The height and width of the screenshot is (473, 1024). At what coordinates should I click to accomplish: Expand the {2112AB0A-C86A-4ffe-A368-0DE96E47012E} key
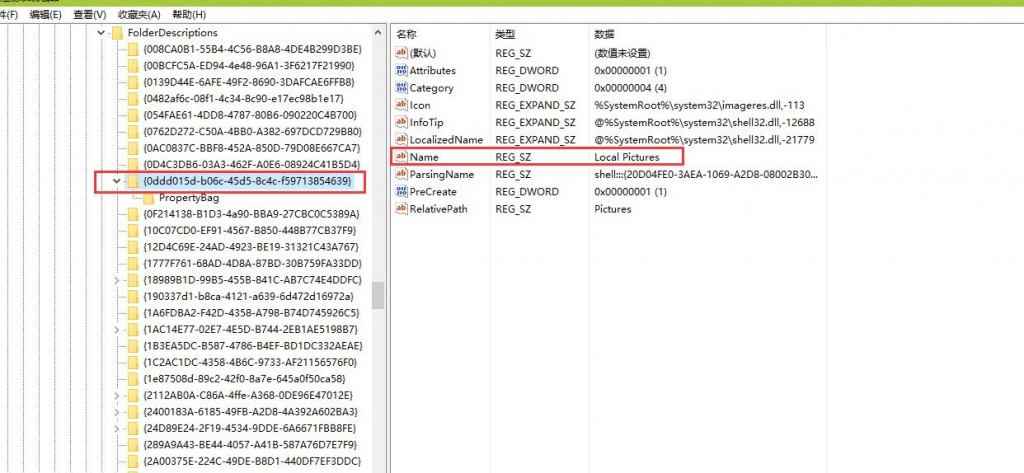tap(117, 395)
